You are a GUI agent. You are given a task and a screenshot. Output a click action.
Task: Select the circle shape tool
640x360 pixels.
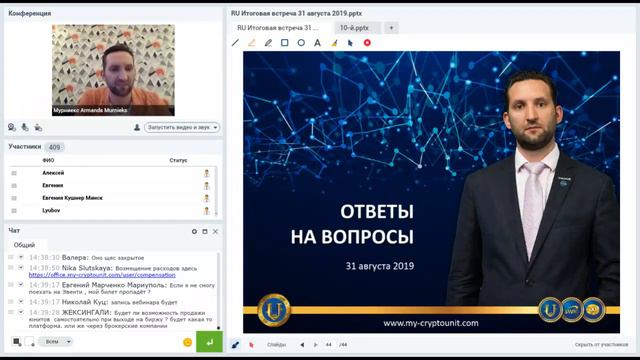point(301,42)
